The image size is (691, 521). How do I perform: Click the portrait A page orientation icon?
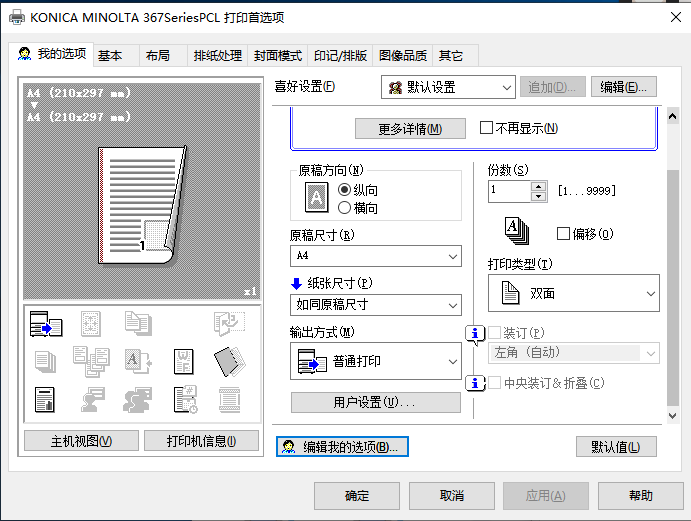pos(316,197)
